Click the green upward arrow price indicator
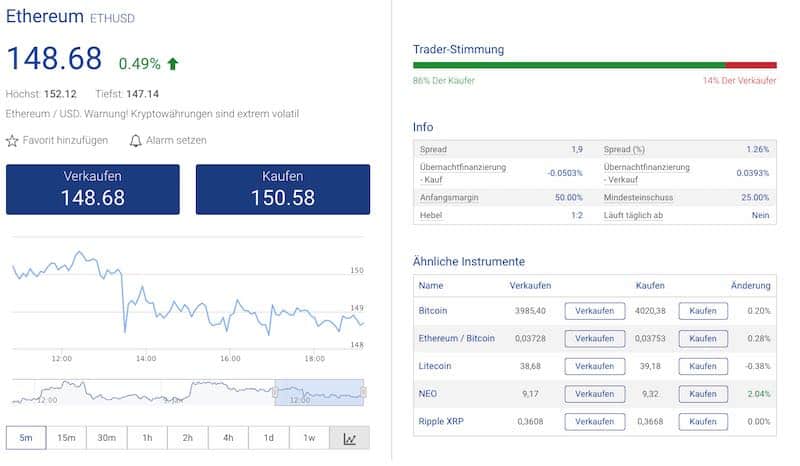Viewport: 800px width, 466px height. 173,64
